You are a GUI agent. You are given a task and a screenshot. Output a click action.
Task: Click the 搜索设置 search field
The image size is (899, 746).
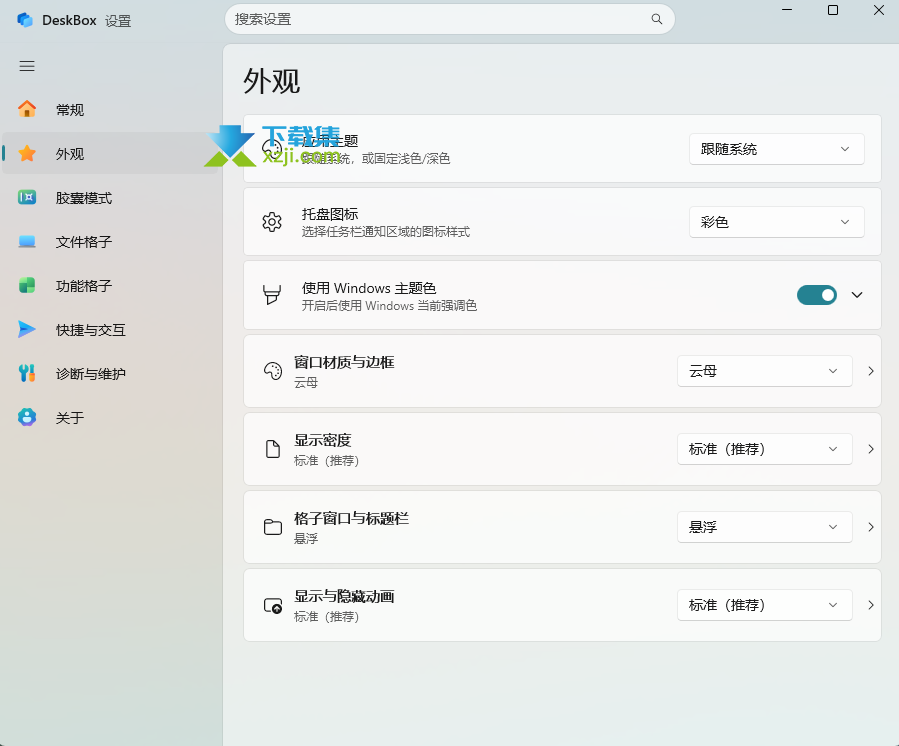[450, 19]
